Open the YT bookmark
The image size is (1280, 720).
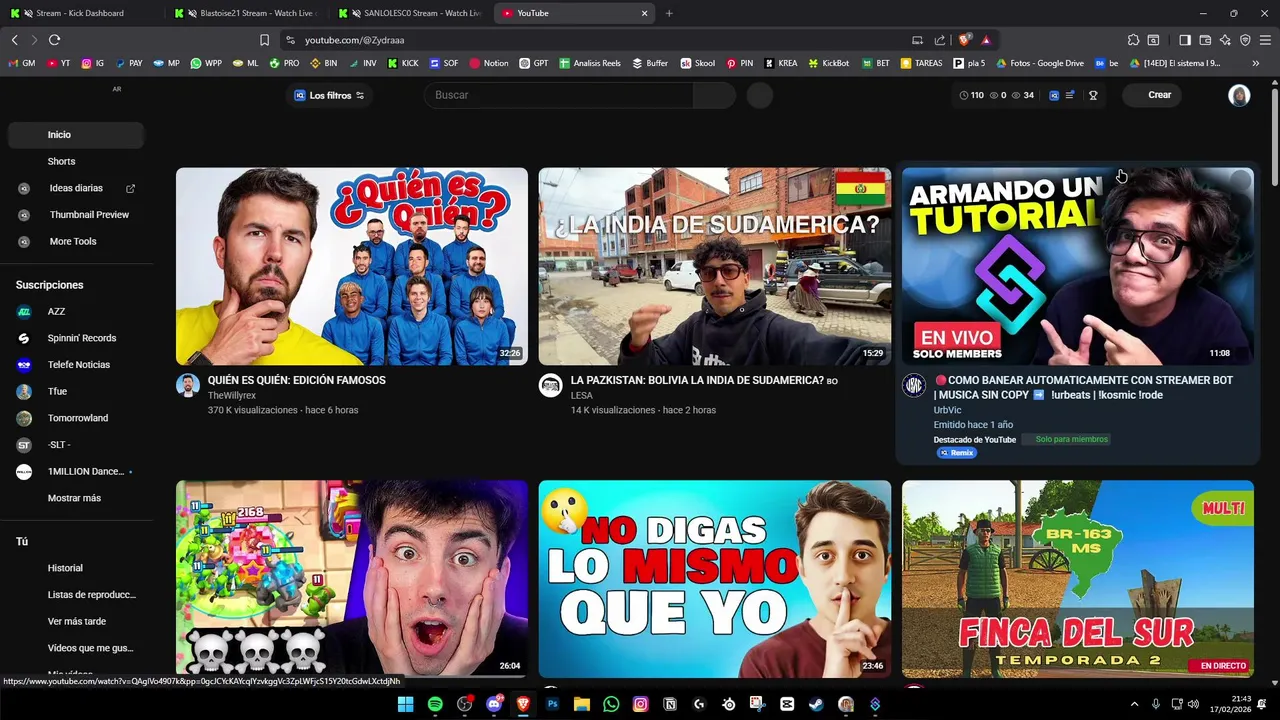(58, 63)
